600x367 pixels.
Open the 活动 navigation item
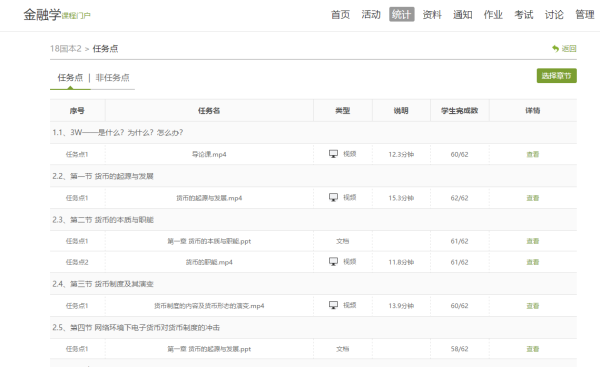pyautogui.click(x=371, y=15)
